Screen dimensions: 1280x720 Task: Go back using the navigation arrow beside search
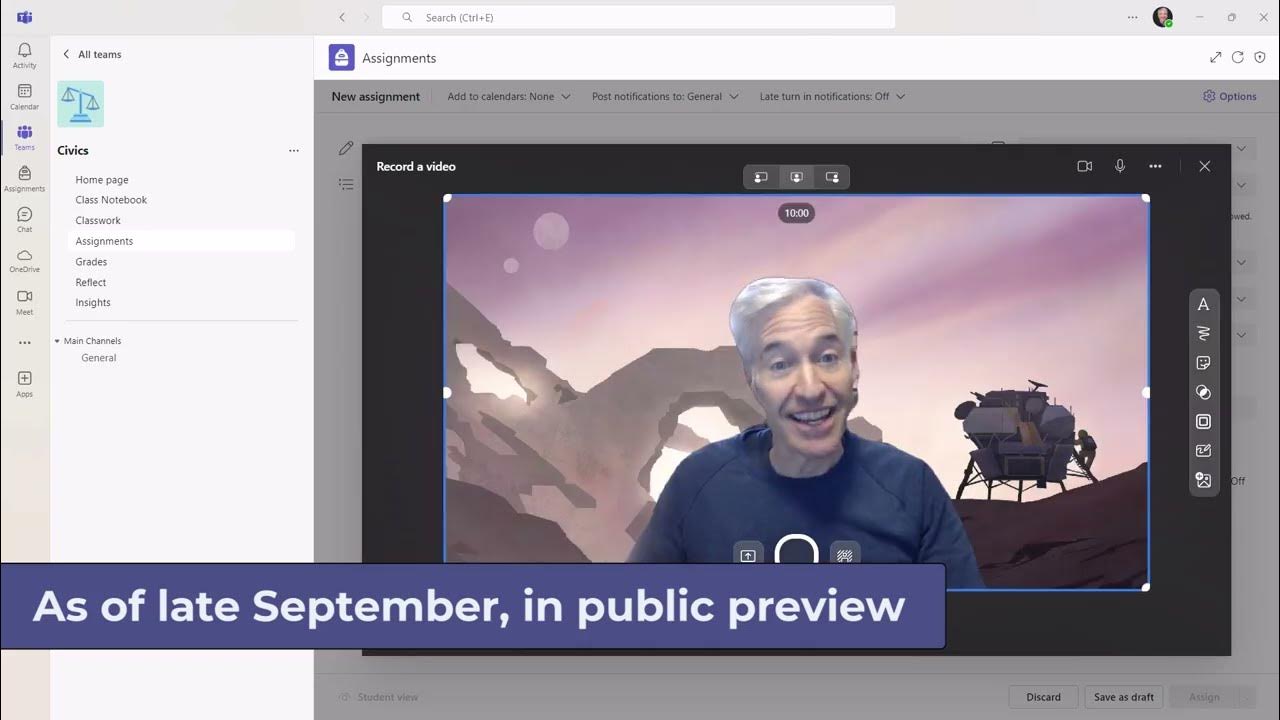click(x=342, y=17)
